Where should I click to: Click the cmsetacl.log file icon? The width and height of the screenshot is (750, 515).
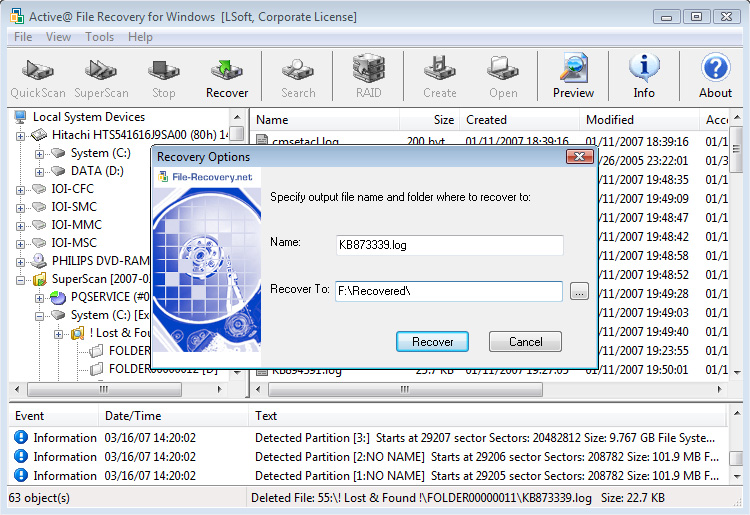tap(262, 140)
